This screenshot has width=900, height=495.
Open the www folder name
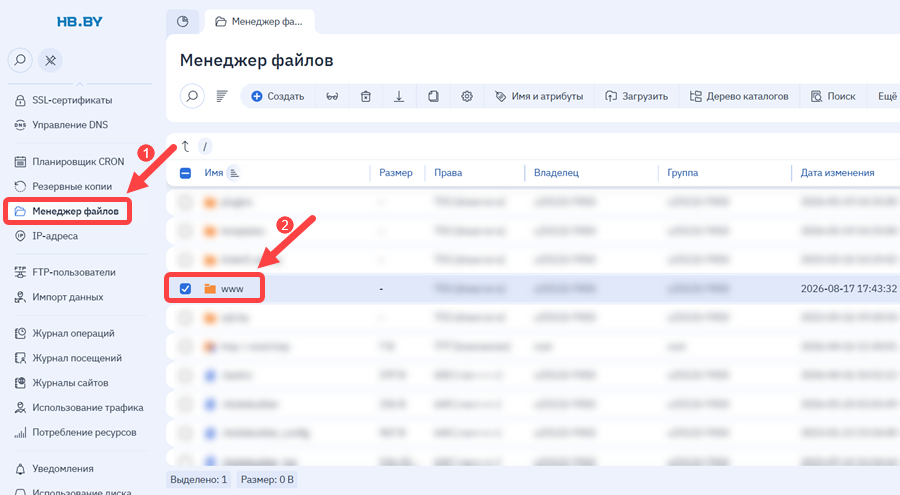[x=232, y=289]
